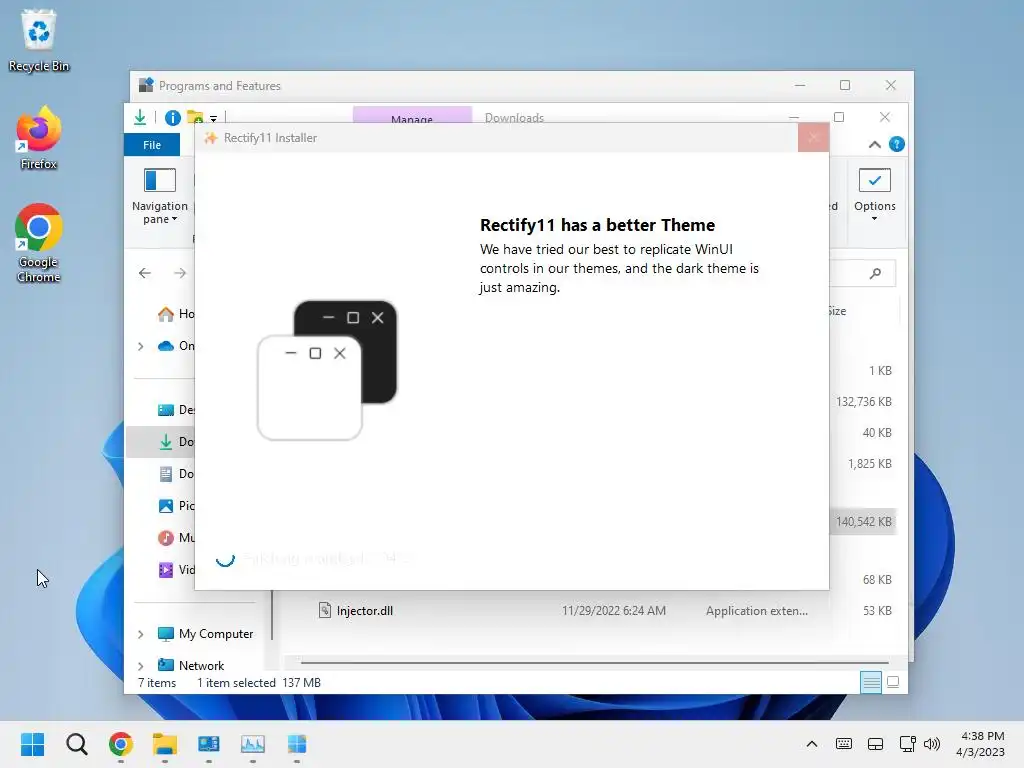Expand the My Computer tree node
The height and width of the screenshot is (768, 1024).
141,634
